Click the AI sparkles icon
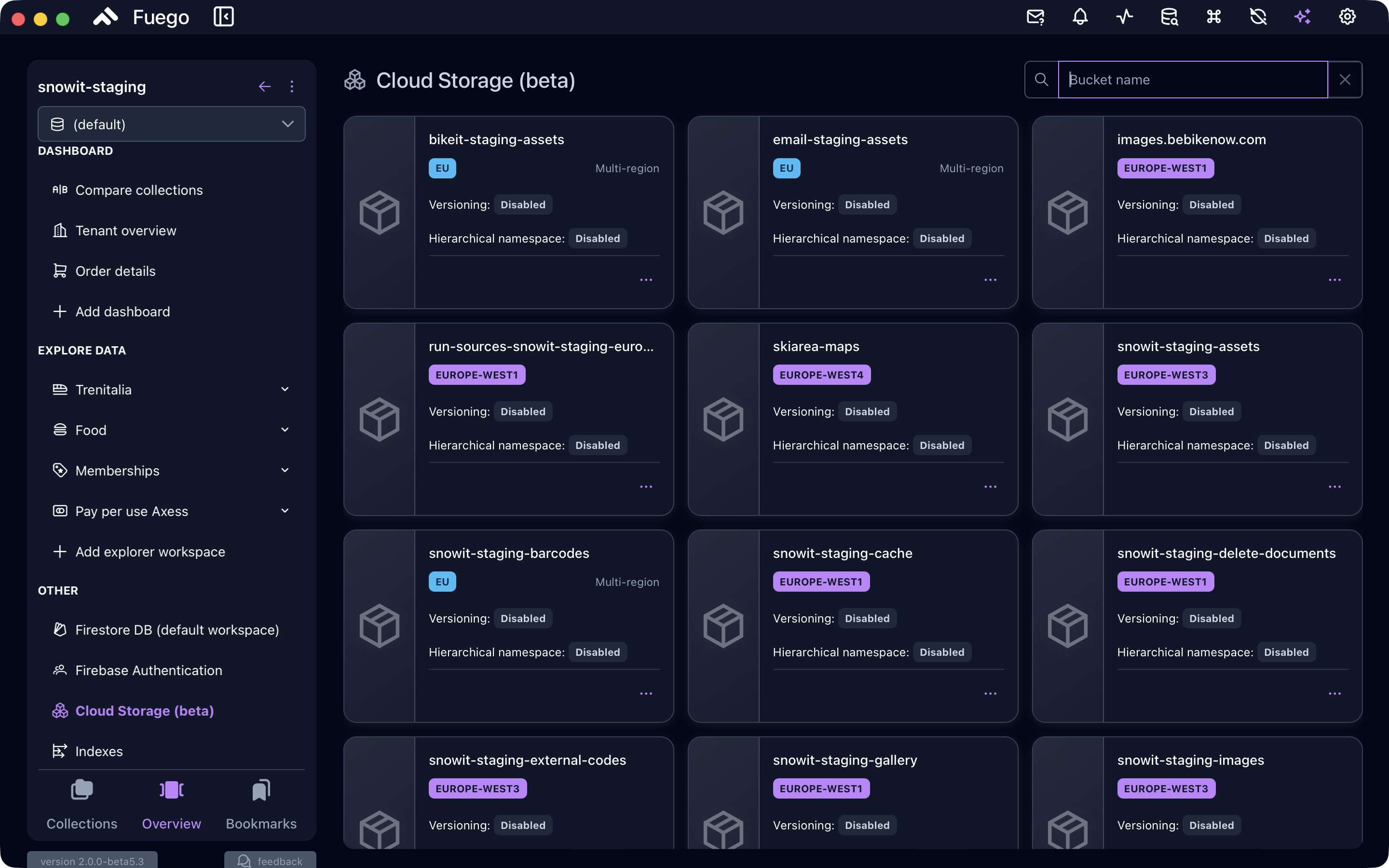The image size is (1389, 868). (1303, 17)
